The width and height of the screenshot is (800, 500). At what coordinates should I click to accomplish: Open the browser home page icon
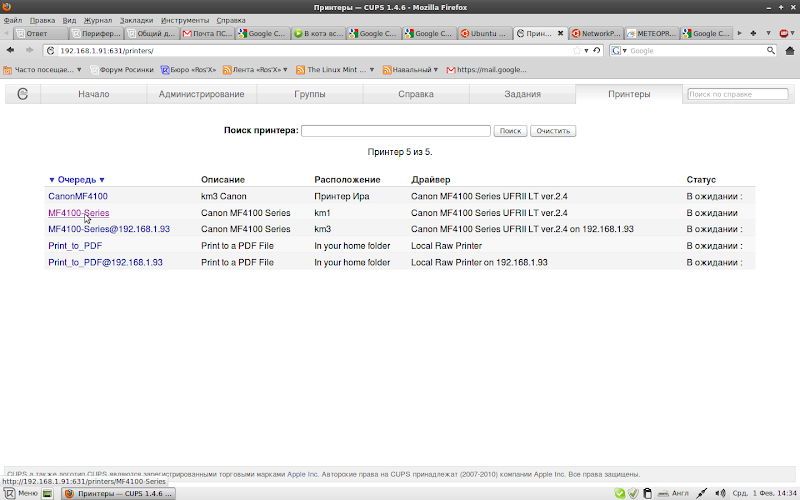[x=790, y=51]
